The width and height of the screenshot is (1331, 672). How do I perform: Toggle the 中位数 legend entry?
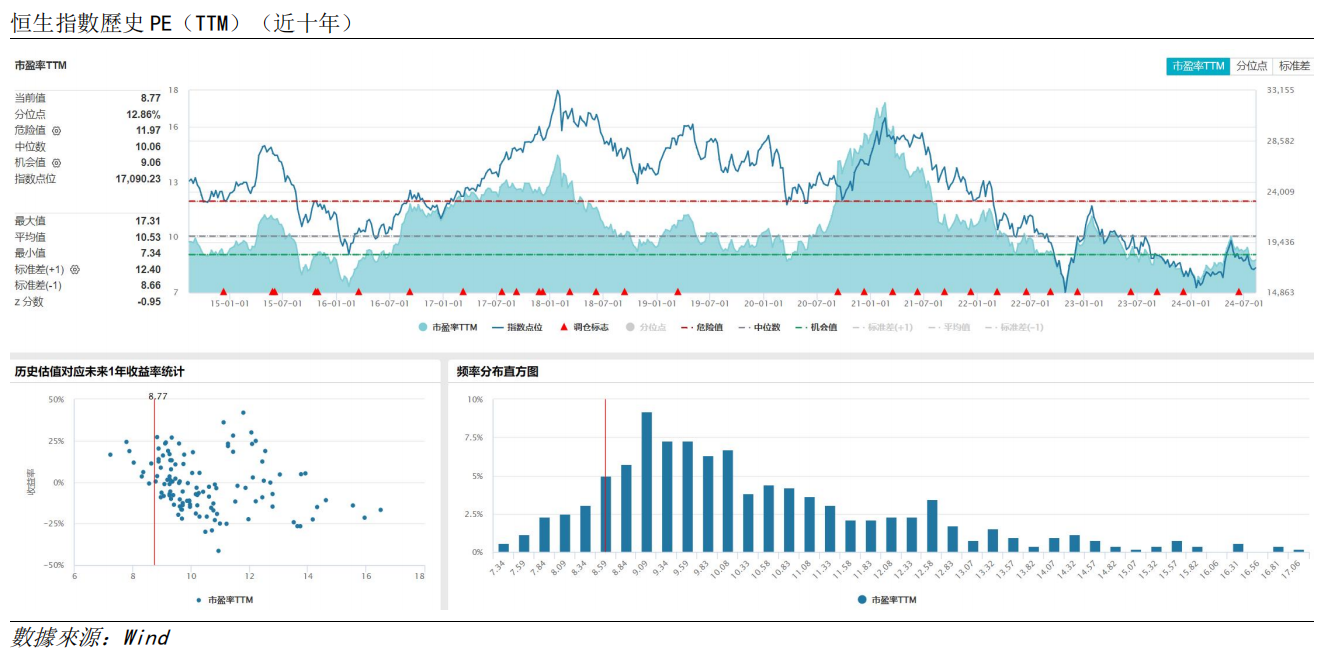pyautogui.click(x=766, y=327)
